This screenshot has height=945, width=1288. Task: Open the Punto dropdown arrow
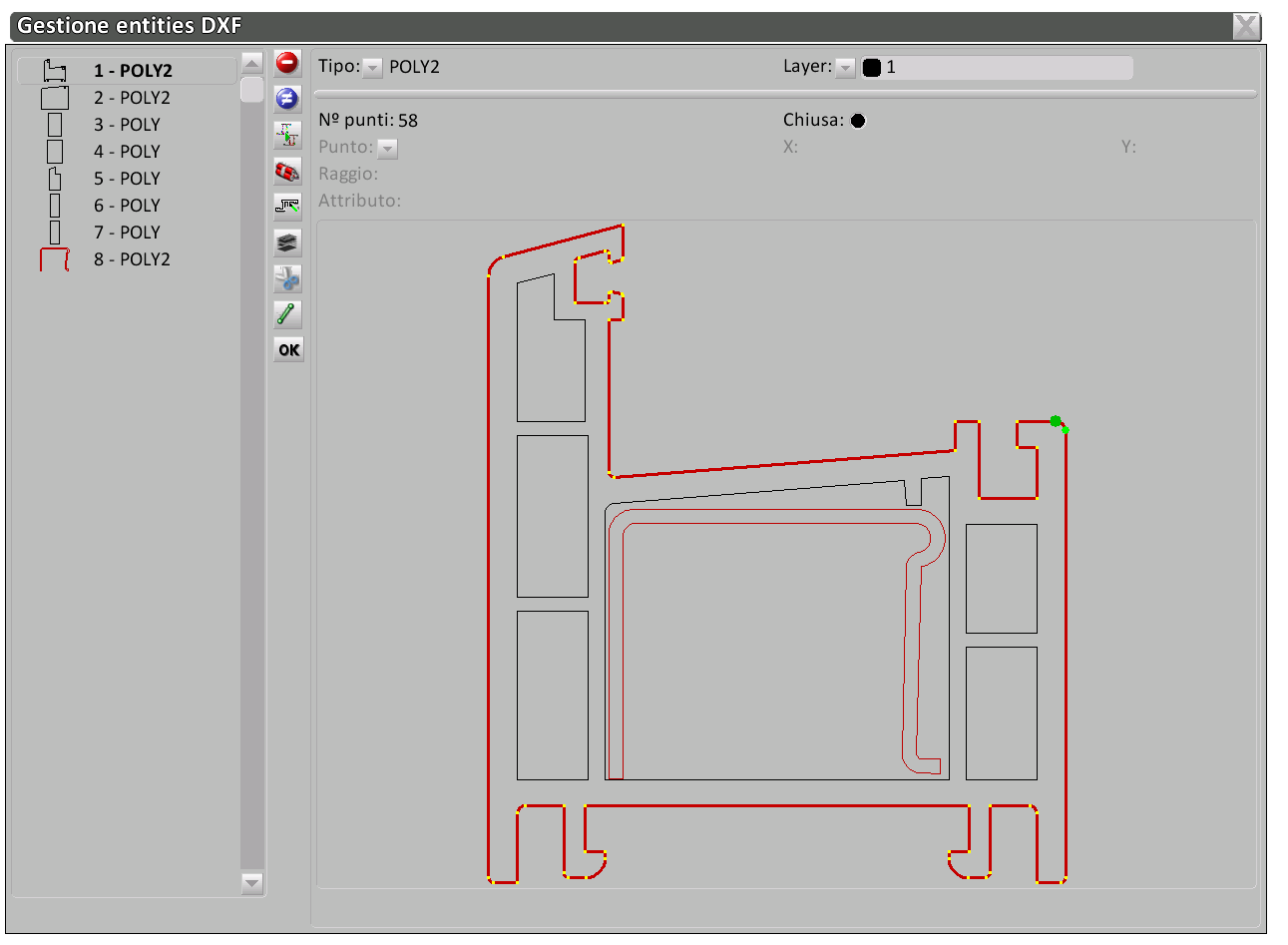(388, 149)
